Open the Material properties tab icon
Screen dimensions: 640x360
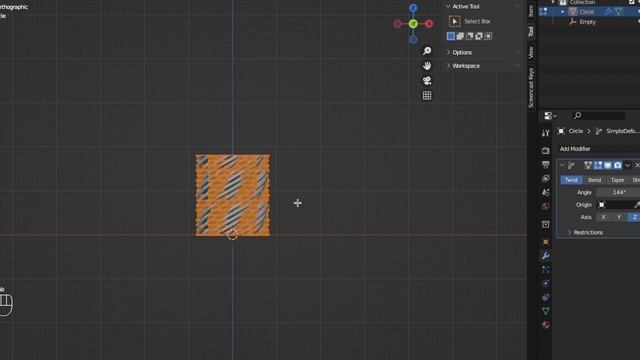pyautogui.click(x=545, y=325)
